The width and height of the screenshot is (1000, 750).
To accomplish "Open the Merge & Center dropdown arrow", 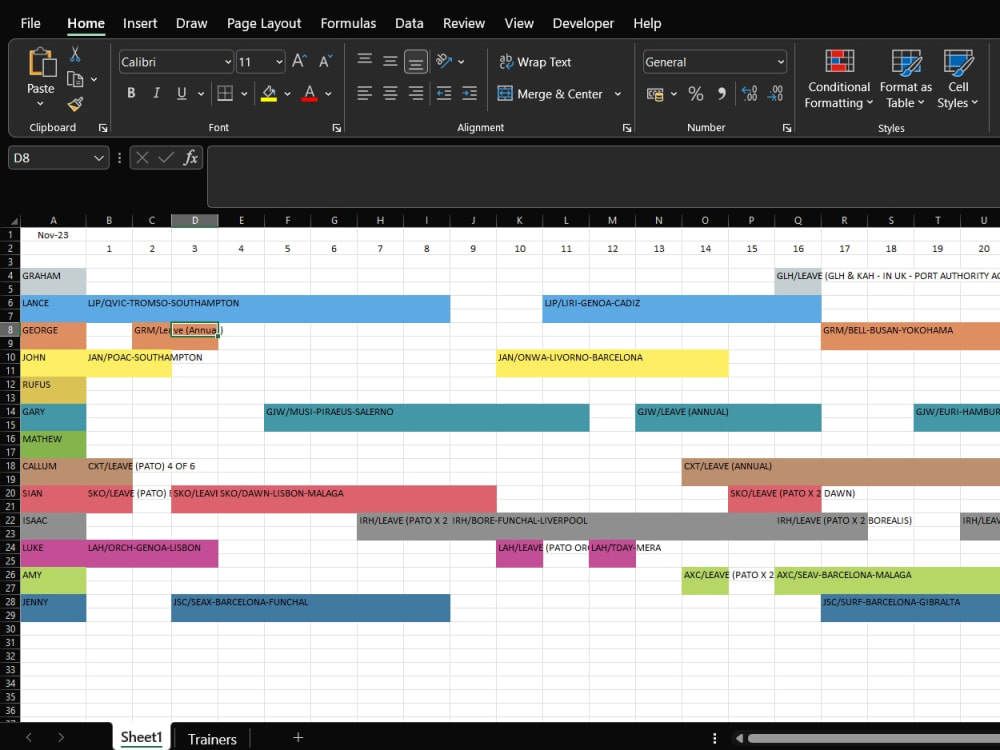I will click(618, 94).
